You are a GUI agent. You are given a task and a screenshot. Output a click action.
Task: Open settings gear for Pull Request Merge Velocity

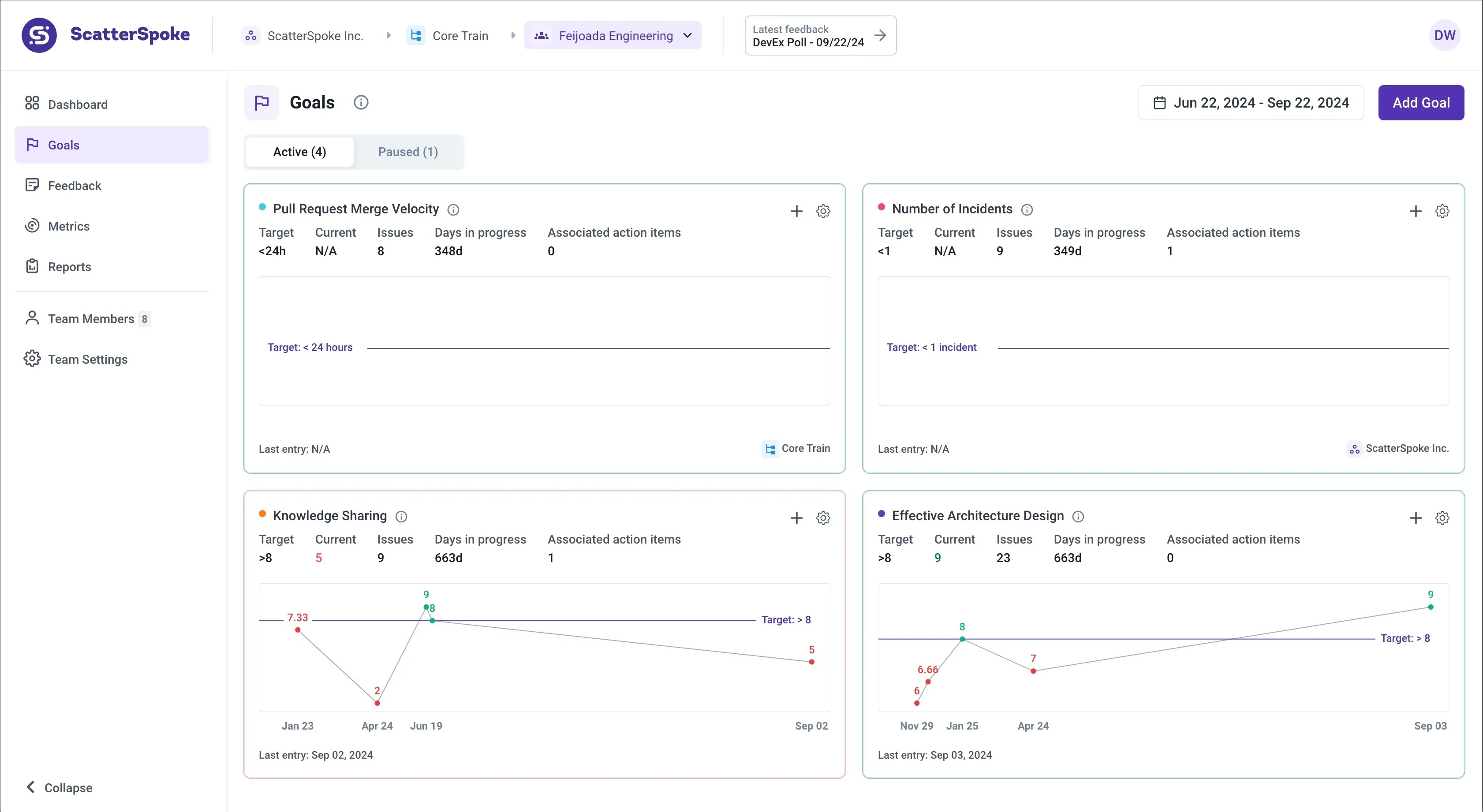click(823, 211)
